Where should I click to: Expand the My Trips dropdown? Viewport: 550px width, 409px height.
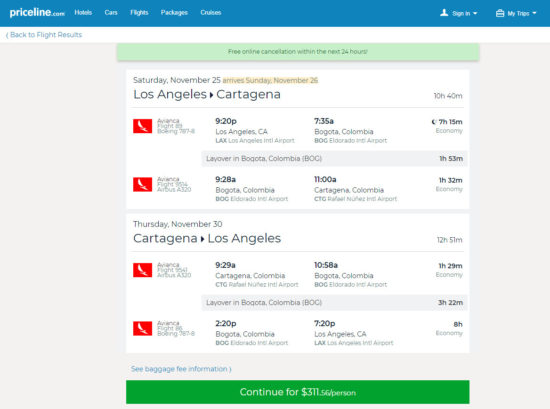(534, 13)
